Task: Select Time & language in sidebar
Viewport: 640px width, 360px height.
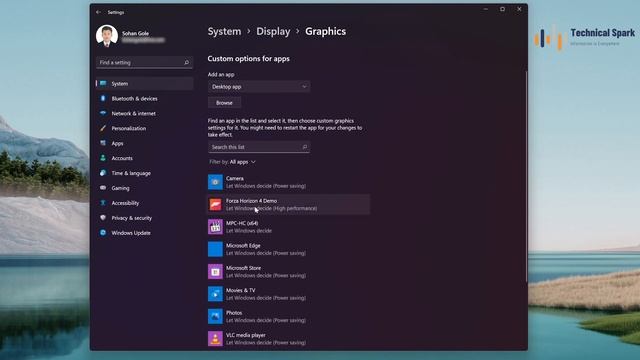Action: (x=131, y=173)
